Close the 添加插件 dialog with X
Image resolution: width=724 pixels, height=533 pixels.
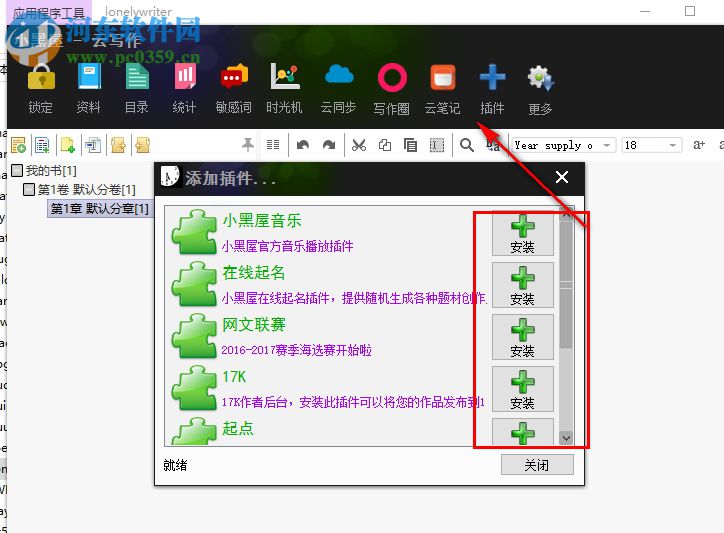562,177
